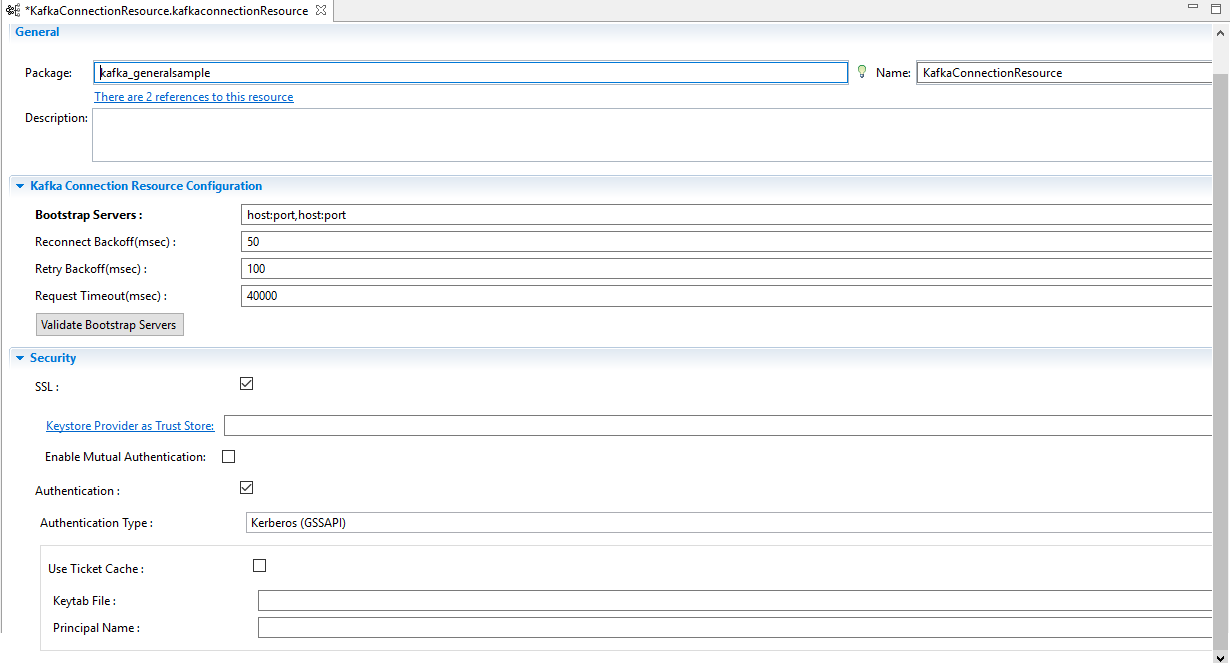This screenshot has width=1232, height=663.
Task: Click into the Name field
Action: tap(1064, 73)
